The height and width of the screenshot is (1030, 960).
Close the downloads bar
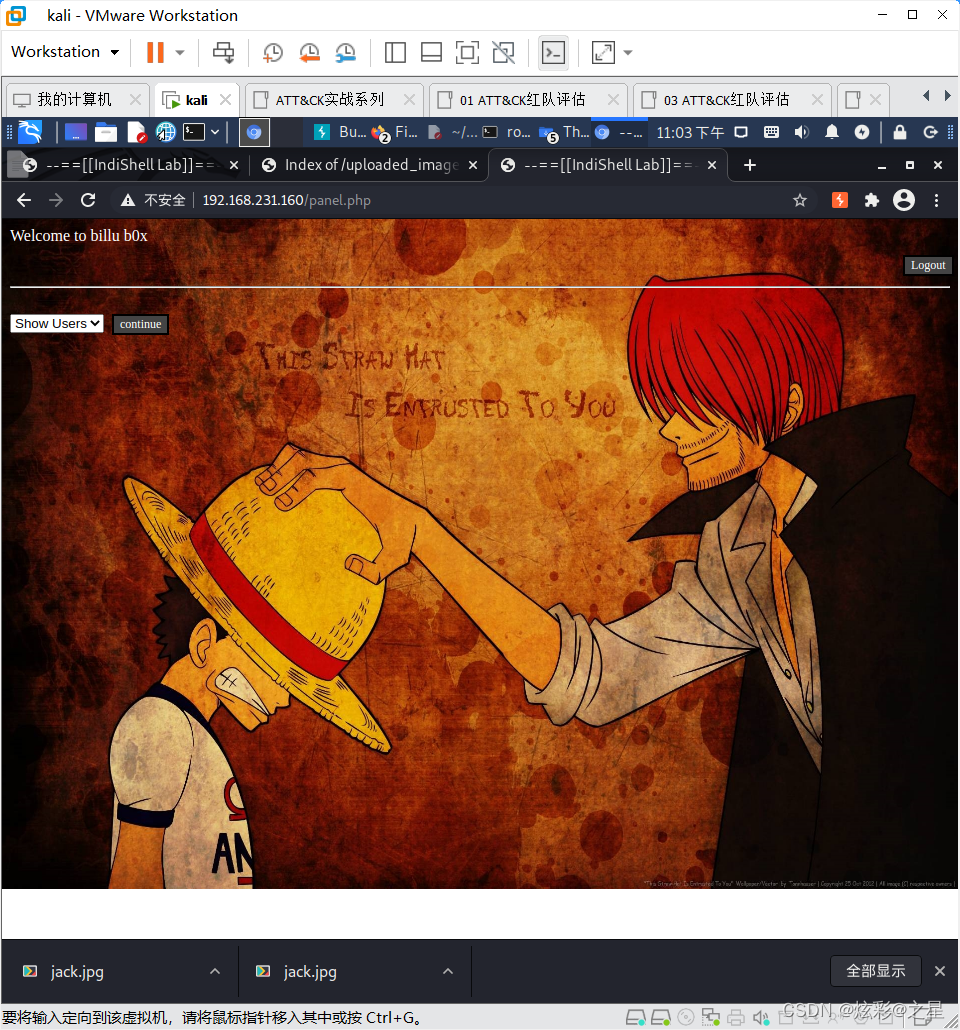click(x=940, y=971)
